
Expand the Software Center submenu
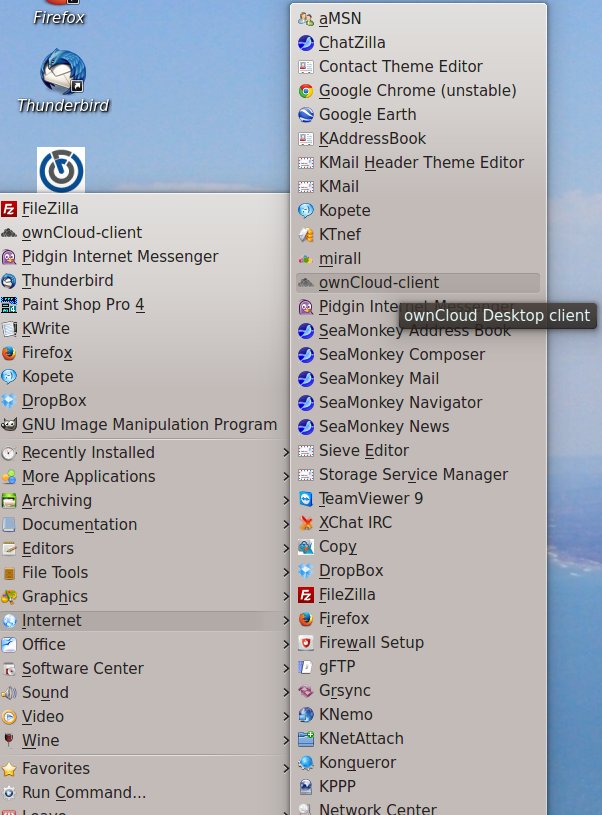pyautogui.click(x=145, y=669)
